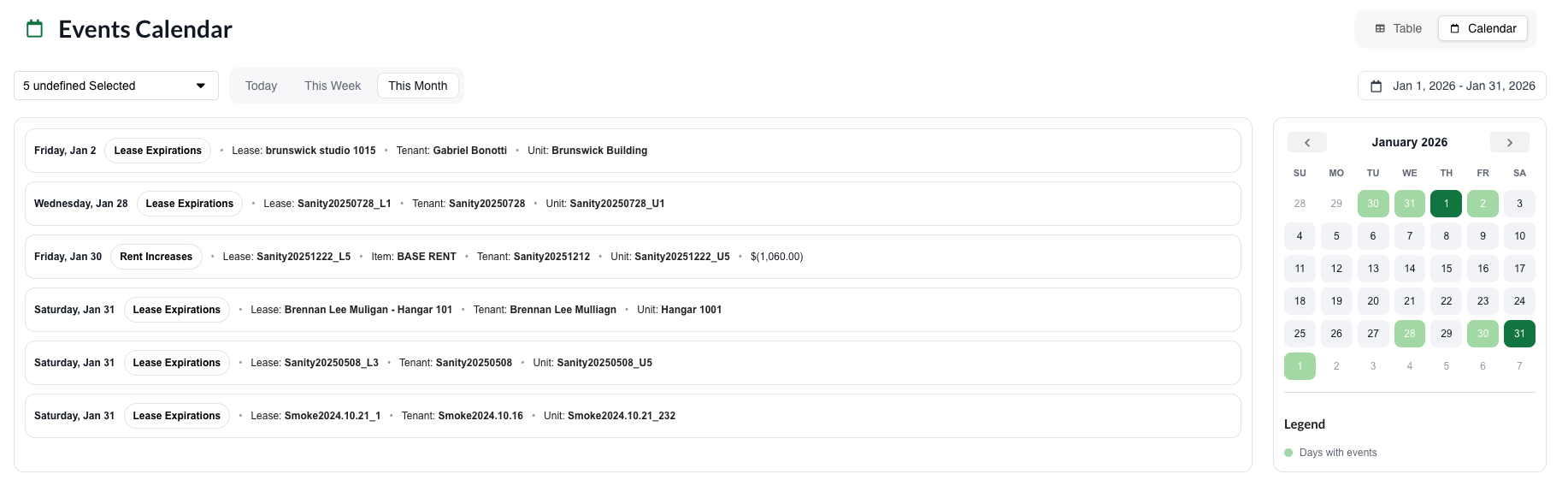This screenshot has height=492, width=1568.
Task: Click the 'Friday, Jan 2' date label
Action: pos(65,151)
